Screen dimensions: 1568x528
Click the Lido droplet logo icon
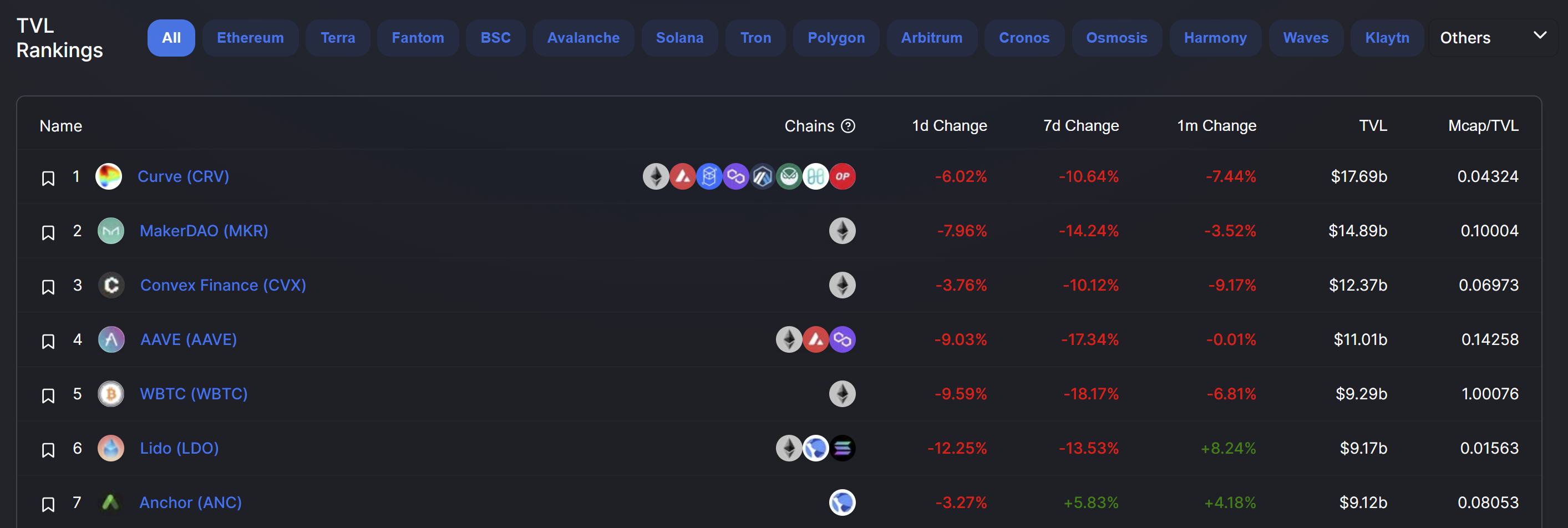111,448
